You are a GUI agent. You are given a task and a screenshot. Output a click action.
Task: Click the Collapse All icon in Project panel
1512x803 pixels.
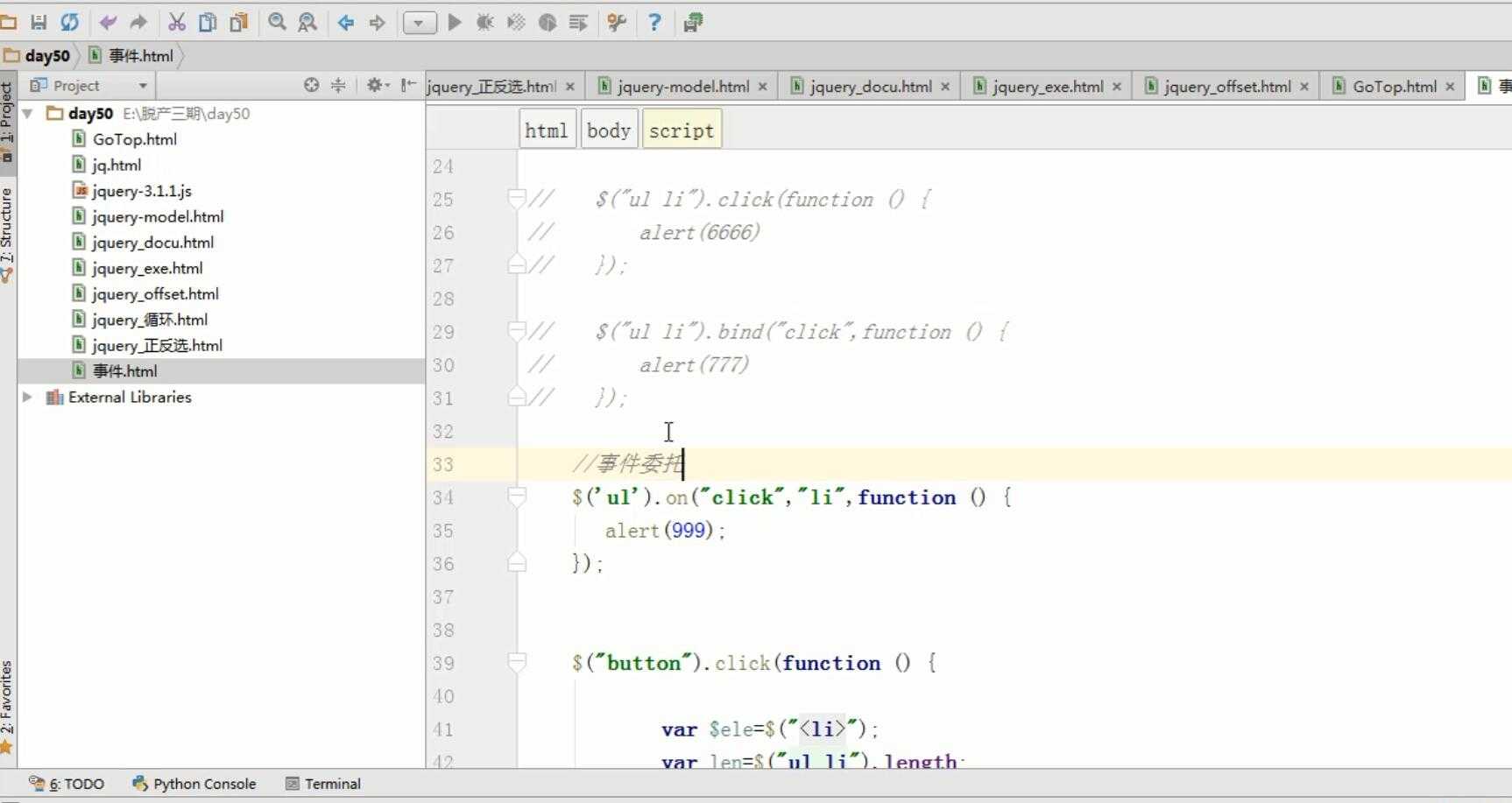click(338, 85)
